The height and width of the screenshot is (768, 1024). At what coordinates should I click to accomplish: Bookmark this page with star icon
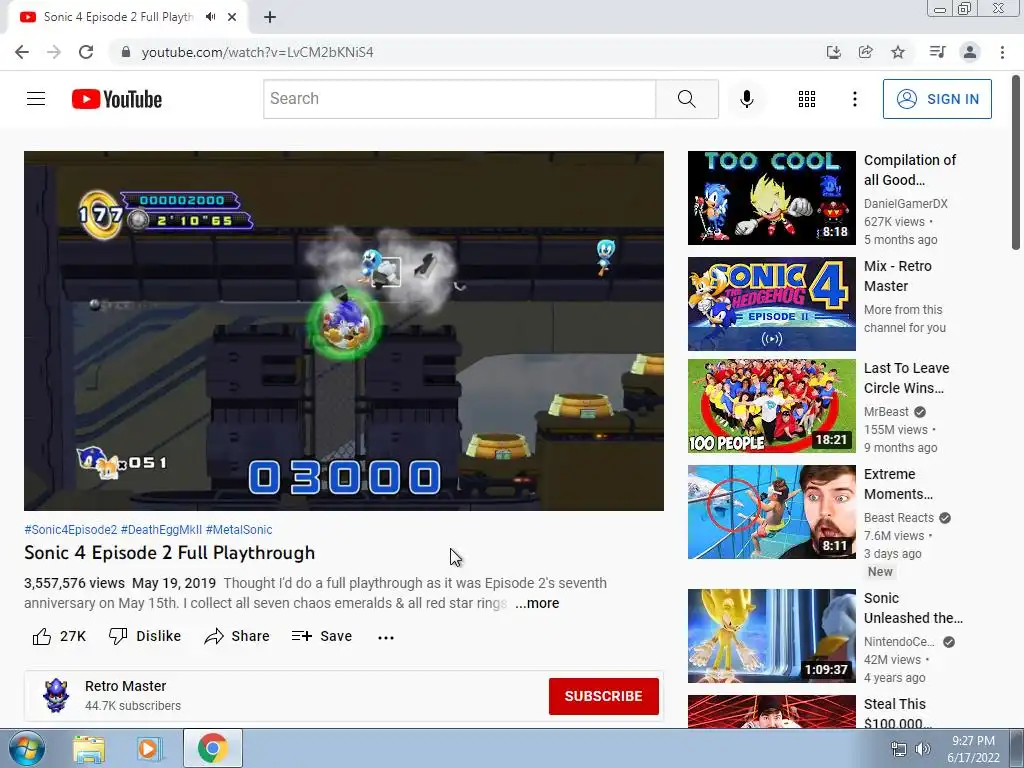coord(898,52)
